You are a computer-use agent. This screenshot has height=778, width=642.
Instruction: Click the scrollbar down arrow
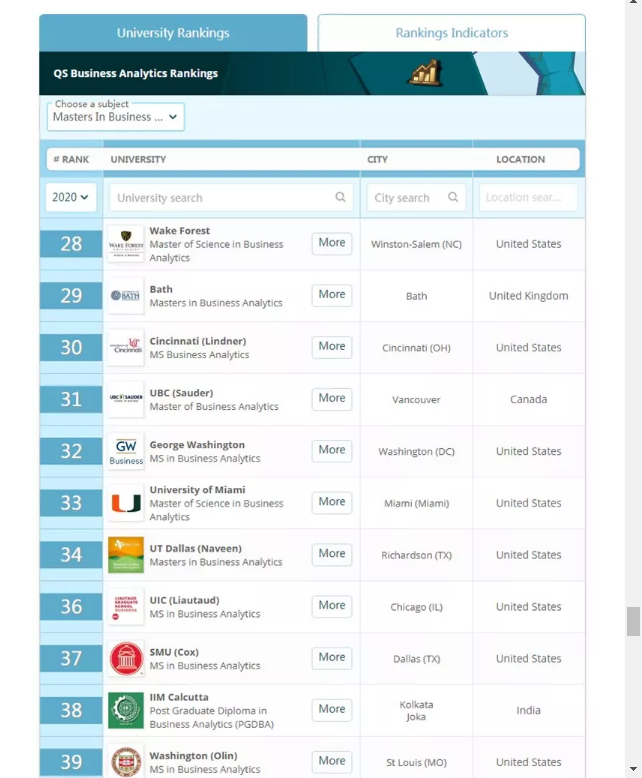pyautogui.click(x=633, y=769)
